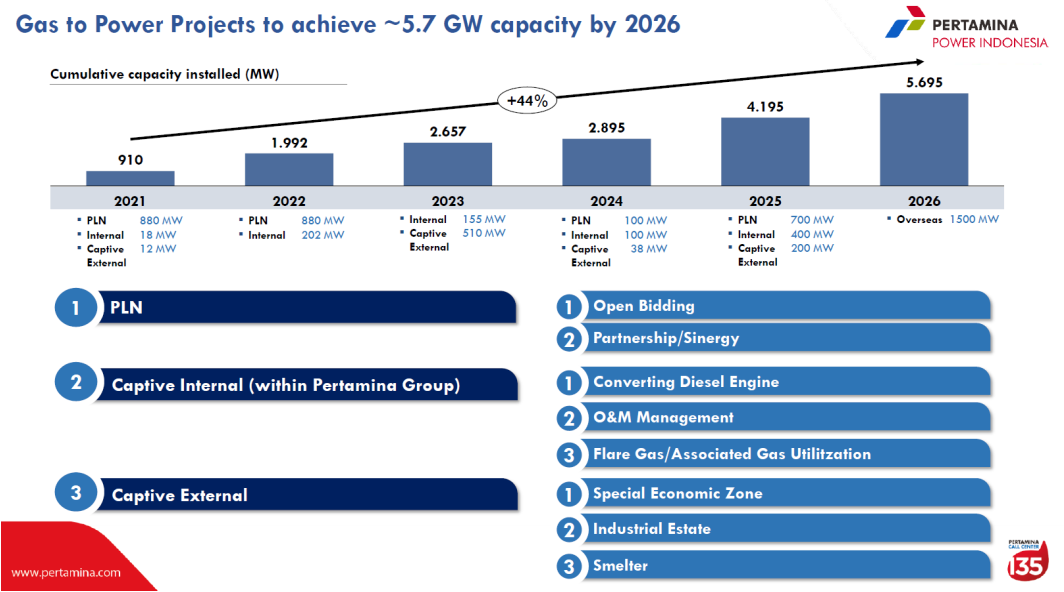
Task: Select the number 2 circle beside Captive Internal
Action: point(75,384)
